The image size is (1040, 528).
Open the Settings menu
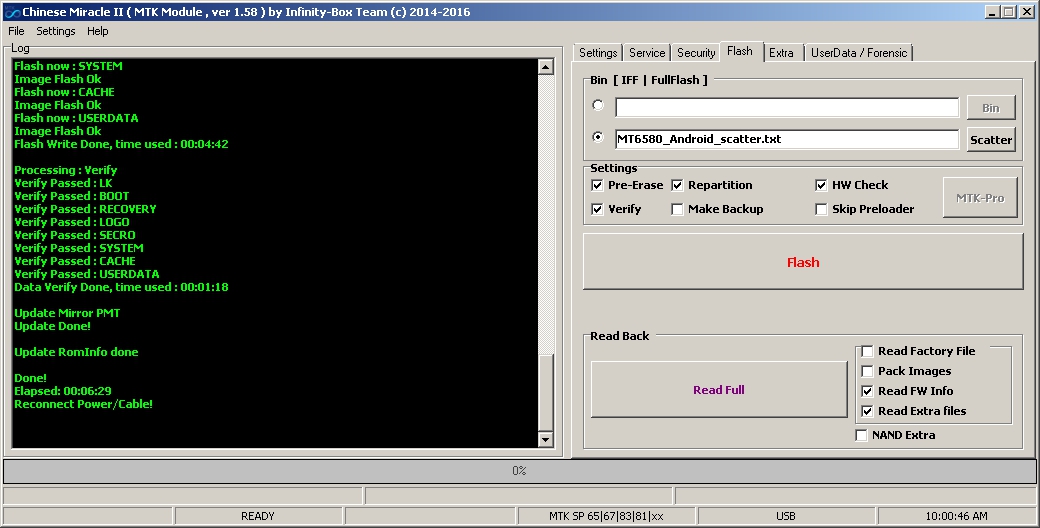pos(56,31)
